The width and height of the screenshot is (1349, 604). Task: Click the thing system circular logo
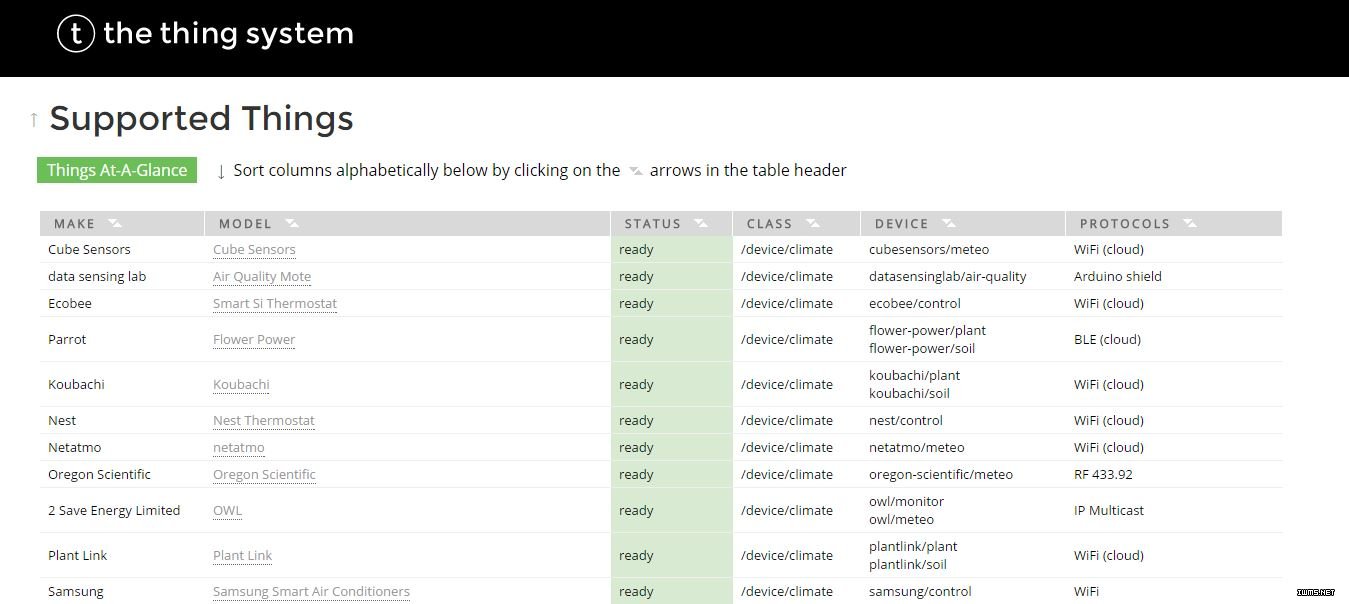76,34
